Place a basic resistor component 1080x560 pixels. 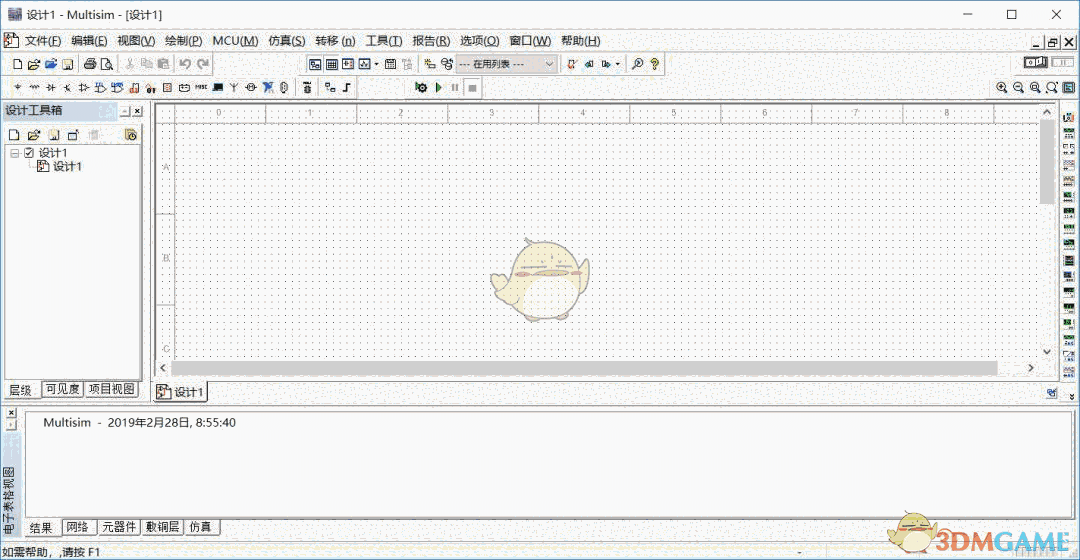(x=34, y=87)
